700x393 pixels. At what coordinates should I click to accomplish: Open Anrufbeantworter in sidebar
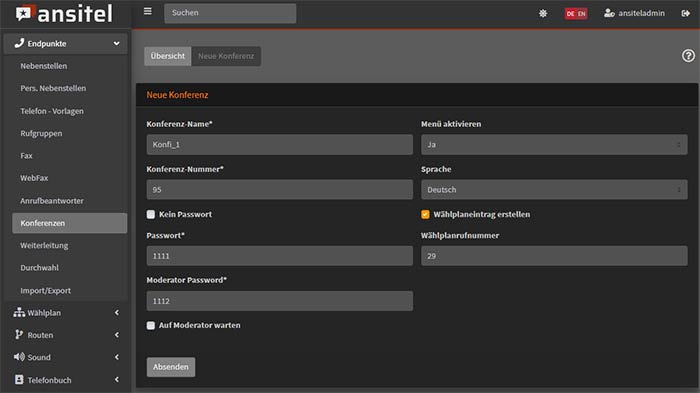(52, 201)
